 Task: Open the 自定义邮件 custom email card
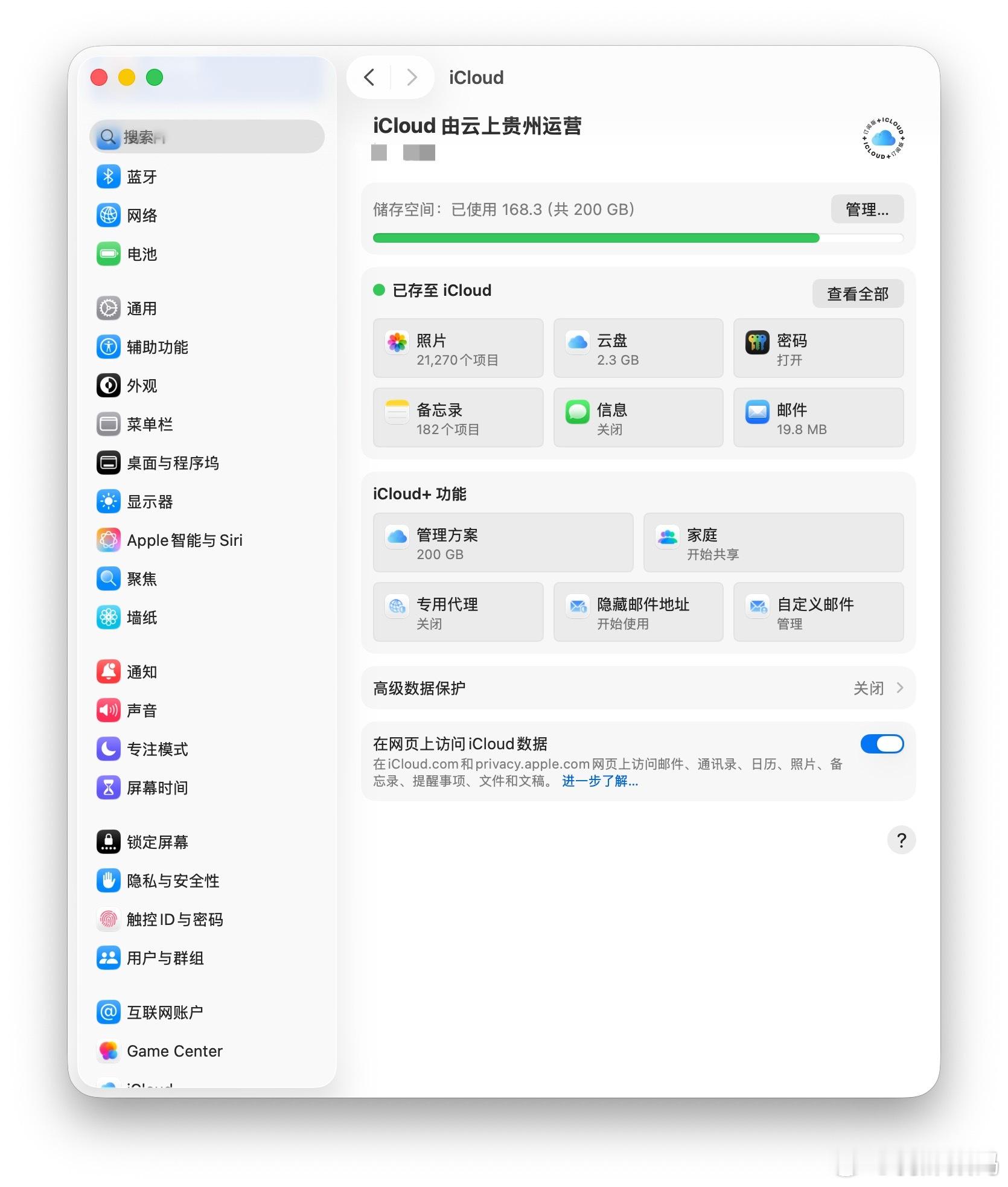pos(818,612)
